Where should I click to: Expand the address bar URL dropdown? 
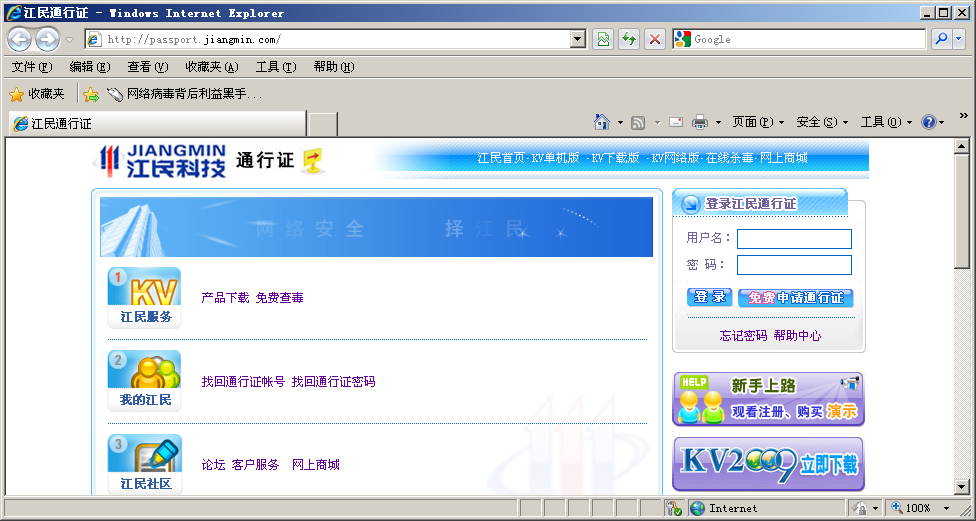point(578,39)
